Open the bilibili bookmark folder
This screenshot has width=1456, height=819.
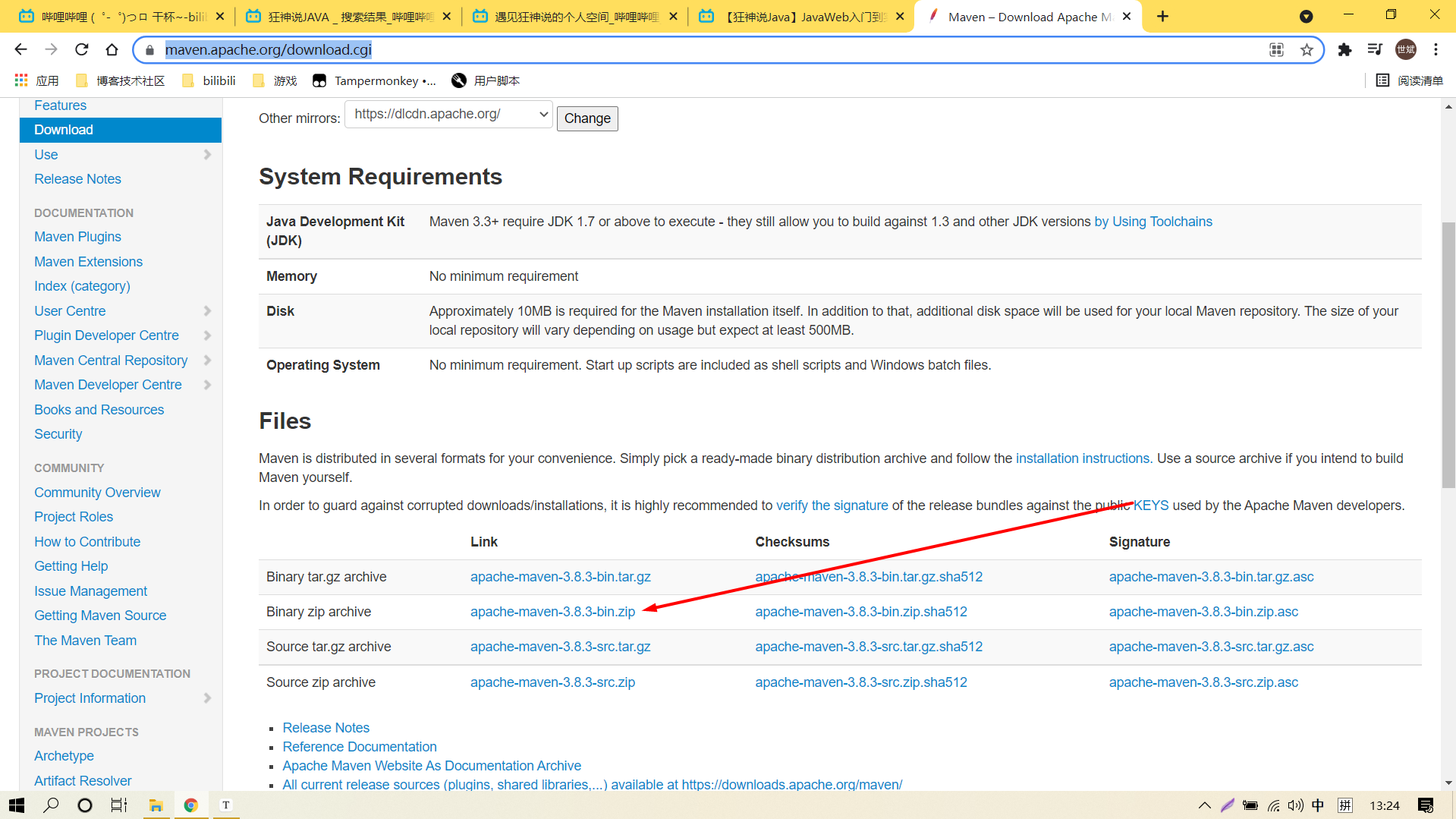tap(209, 80)
